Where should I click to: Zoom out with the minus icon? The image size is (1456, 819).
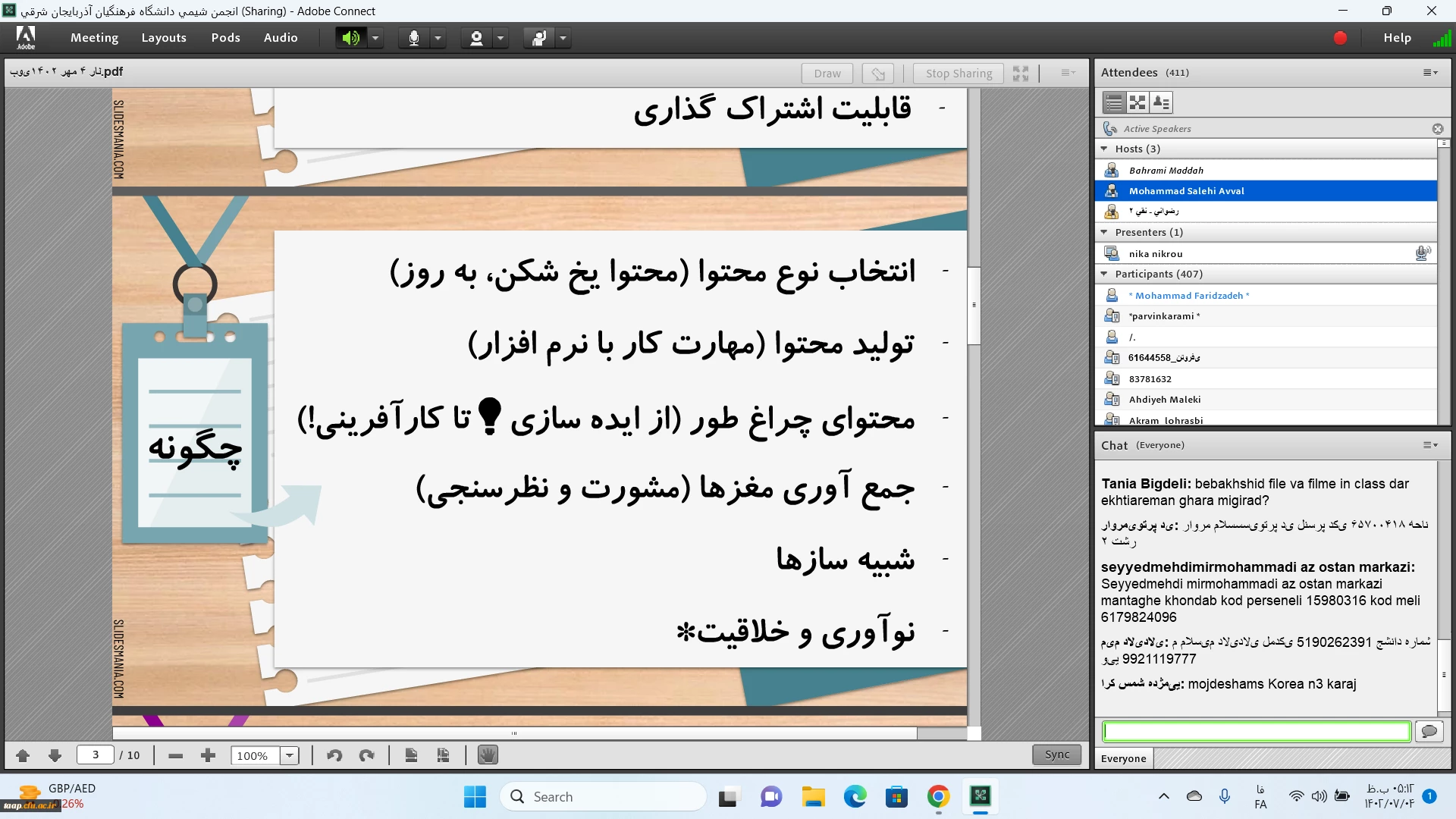pyautogui.click(x=175, y=755)
